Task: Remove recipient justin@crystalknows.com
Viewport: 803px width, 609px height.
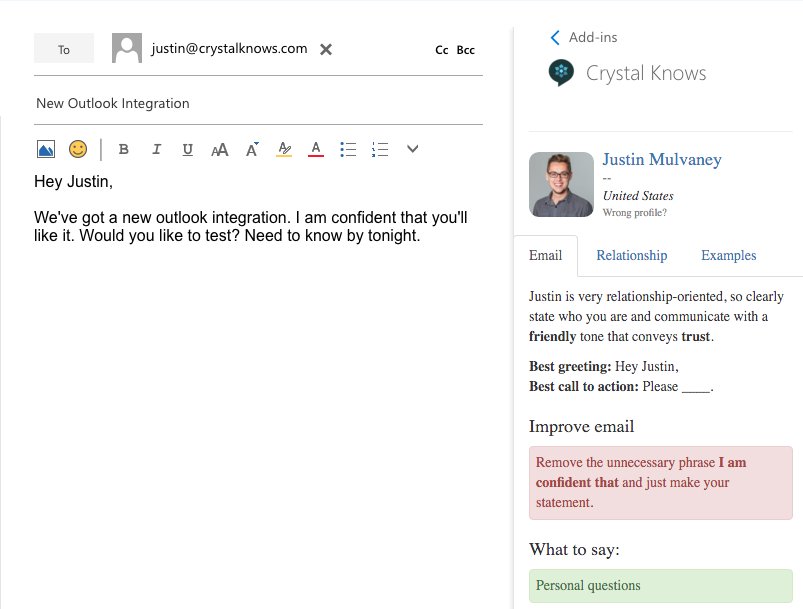Action: pyautogui.click(x=326, y=50)
